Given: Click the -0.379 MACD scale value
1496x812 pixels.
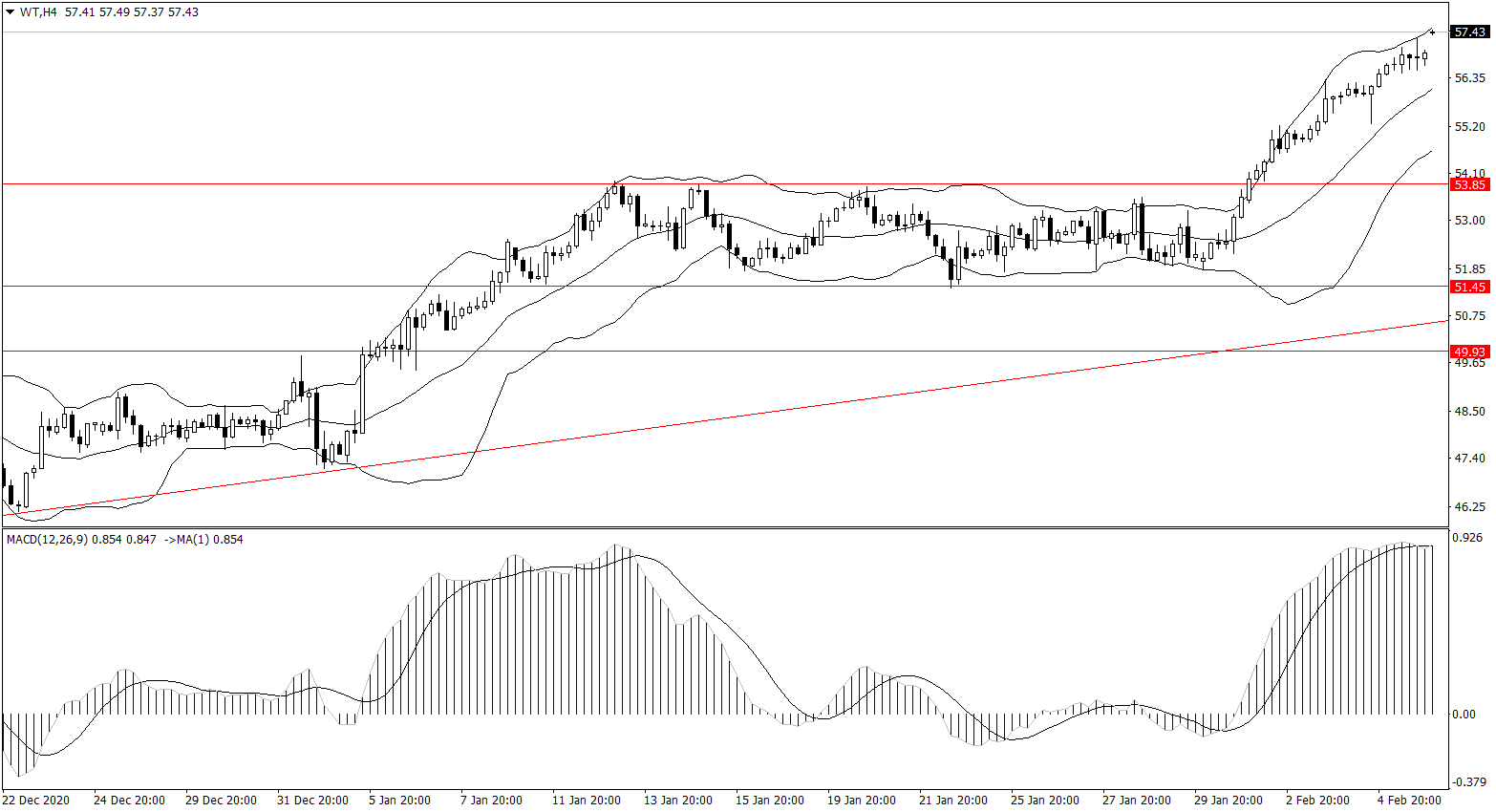Looking at the screenshot, I should tap(1467, 782).
